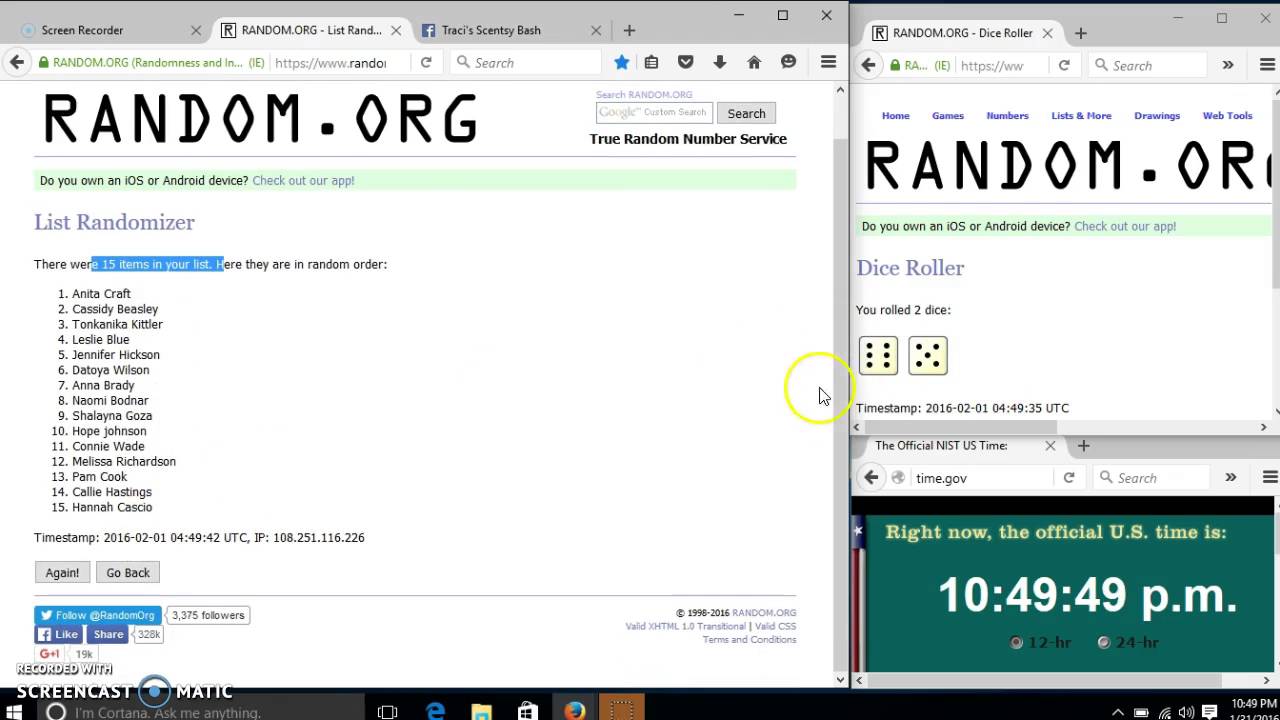Open the hamburger menu in main Firefox window
Image resolution: width=1280 pixels, height=720 pixels.
[x=828, y=62]
